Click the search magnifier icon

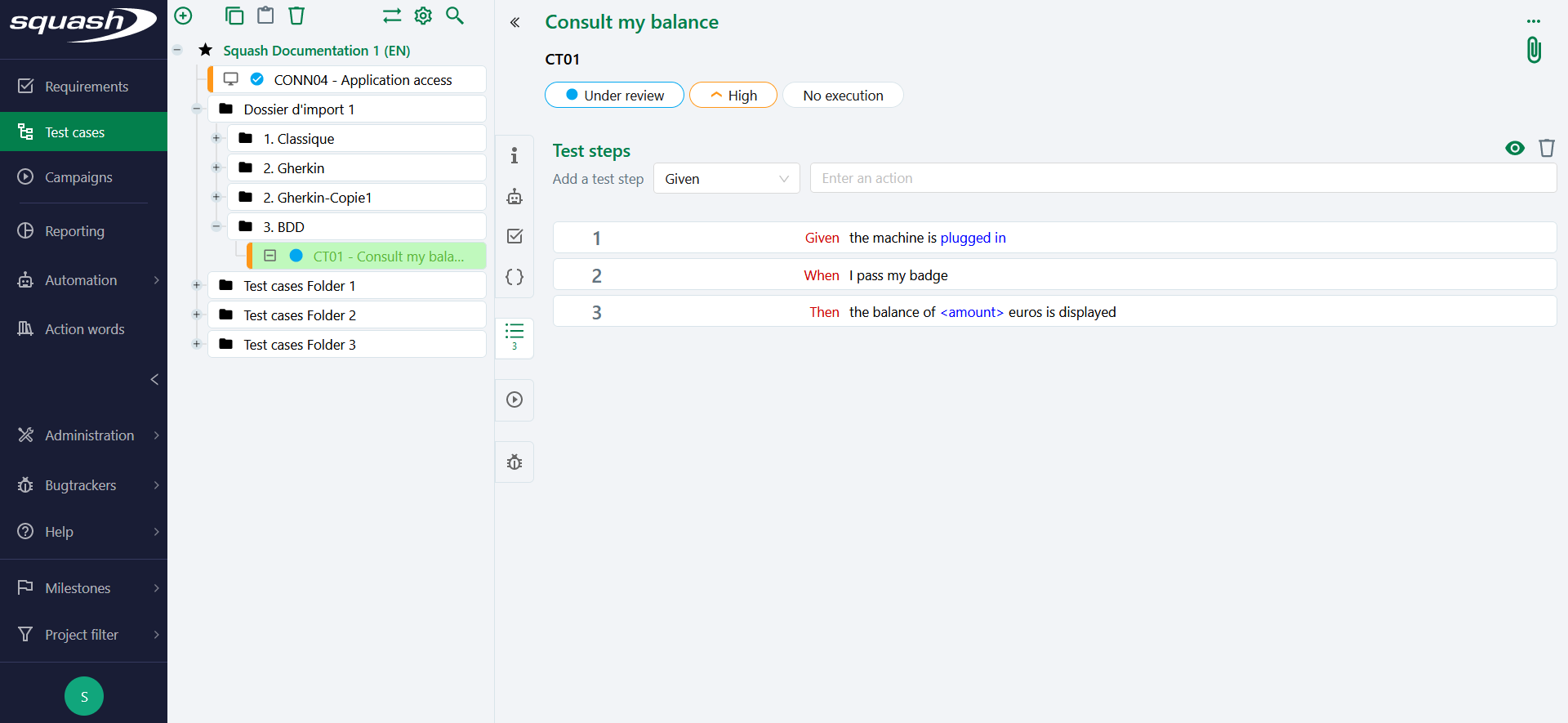455,16
